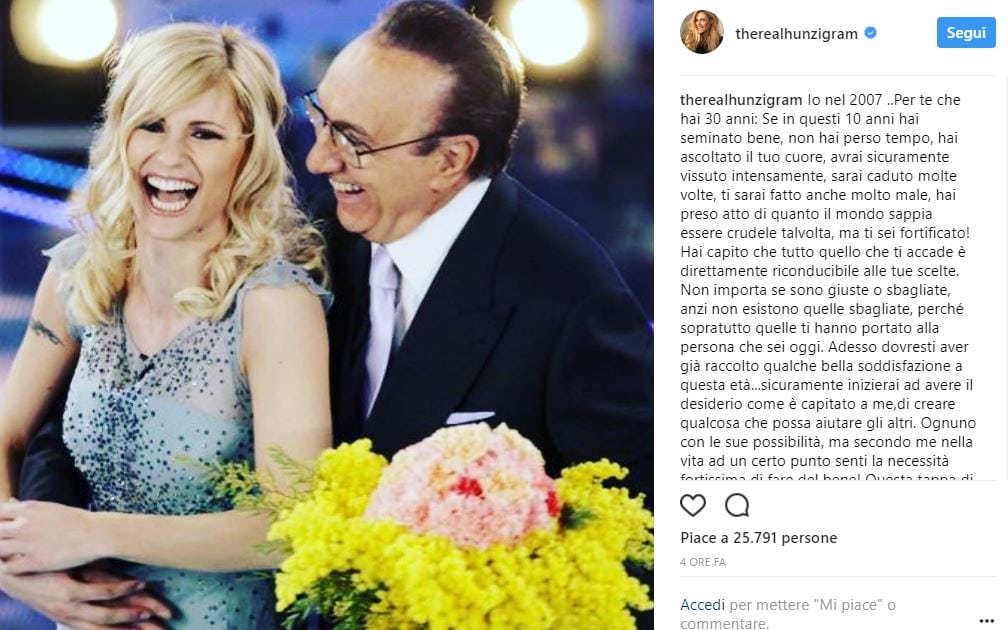The height and width of the screenshot is (630, 1008).
Task: Open therealhunzigram's profile picture
Action: tap(701, 32)
